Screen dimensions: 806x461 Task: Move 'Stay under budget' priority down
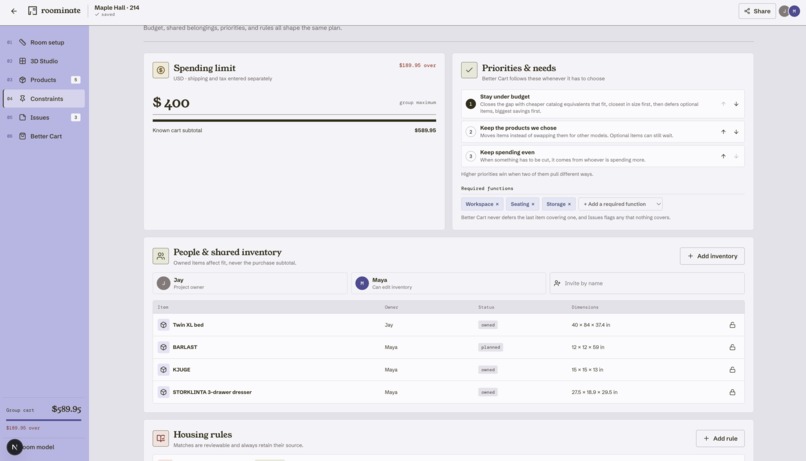tap(736, 104)
